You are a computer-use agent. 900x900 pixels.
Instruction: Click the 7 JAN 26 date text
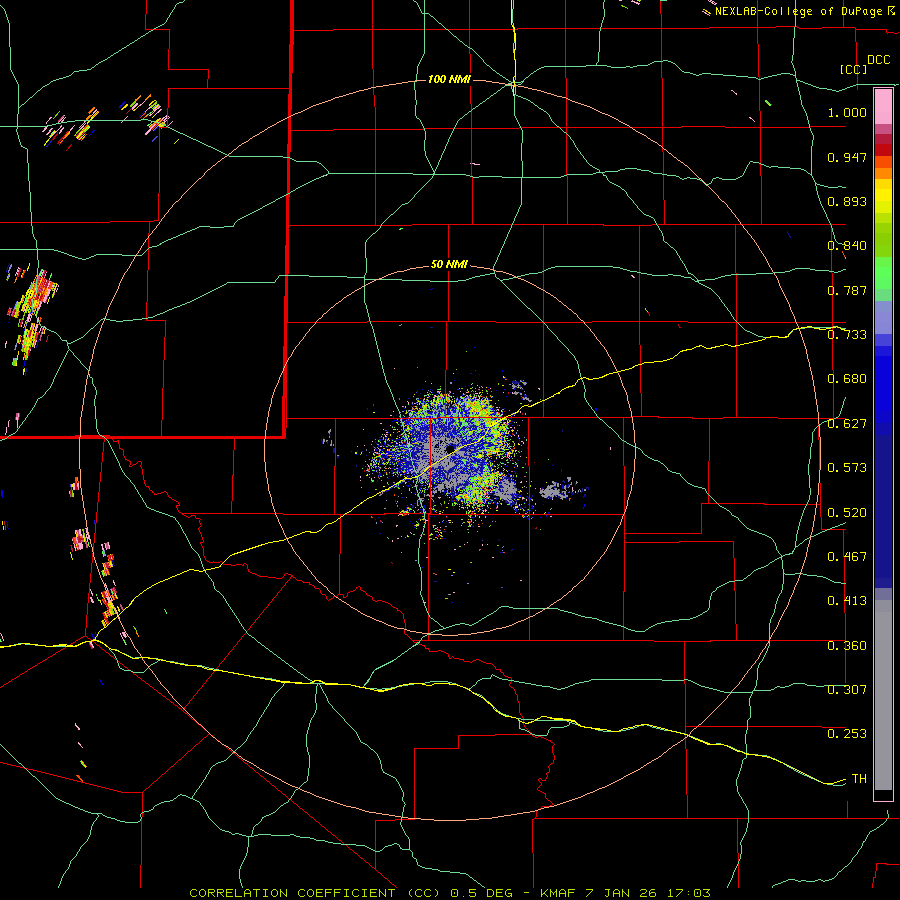click(x=621, y=893)
